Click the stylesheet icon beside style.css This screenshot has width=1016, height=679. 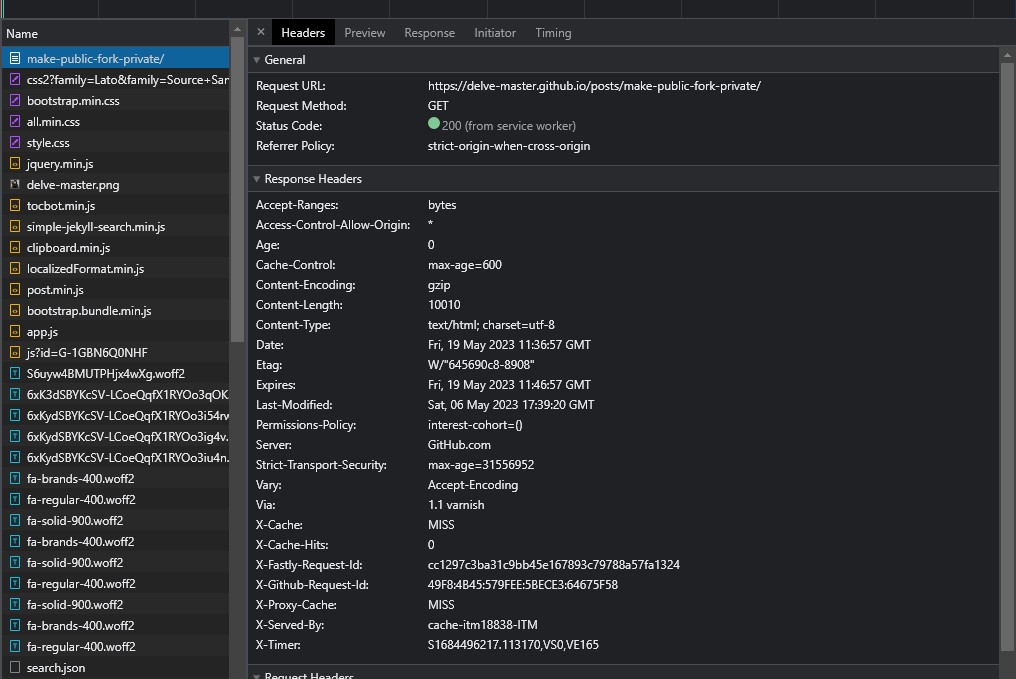point(15,143)
